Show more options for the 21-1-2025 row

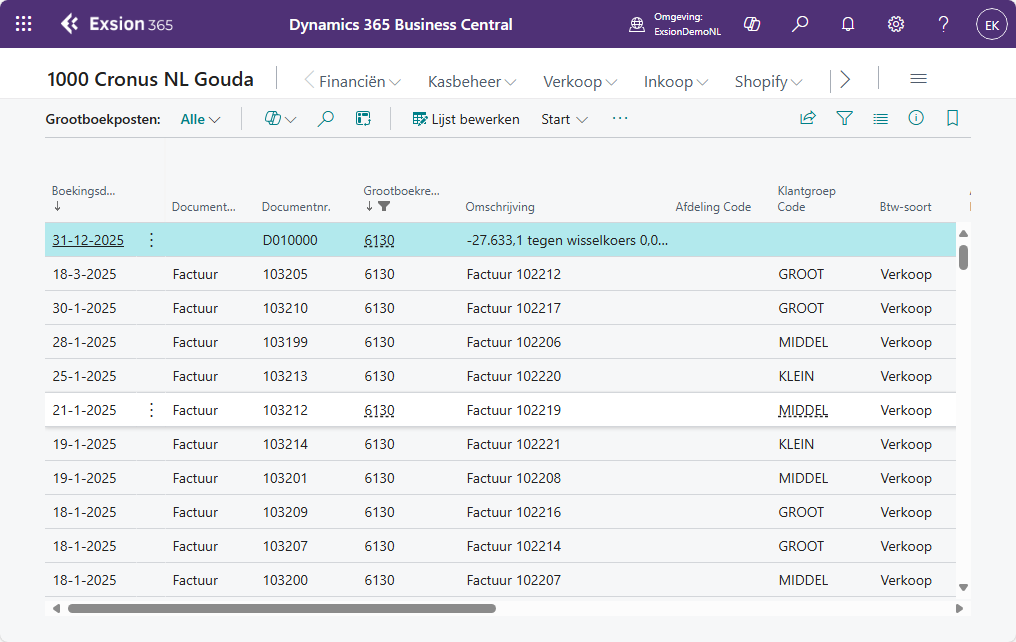point(151,410)
